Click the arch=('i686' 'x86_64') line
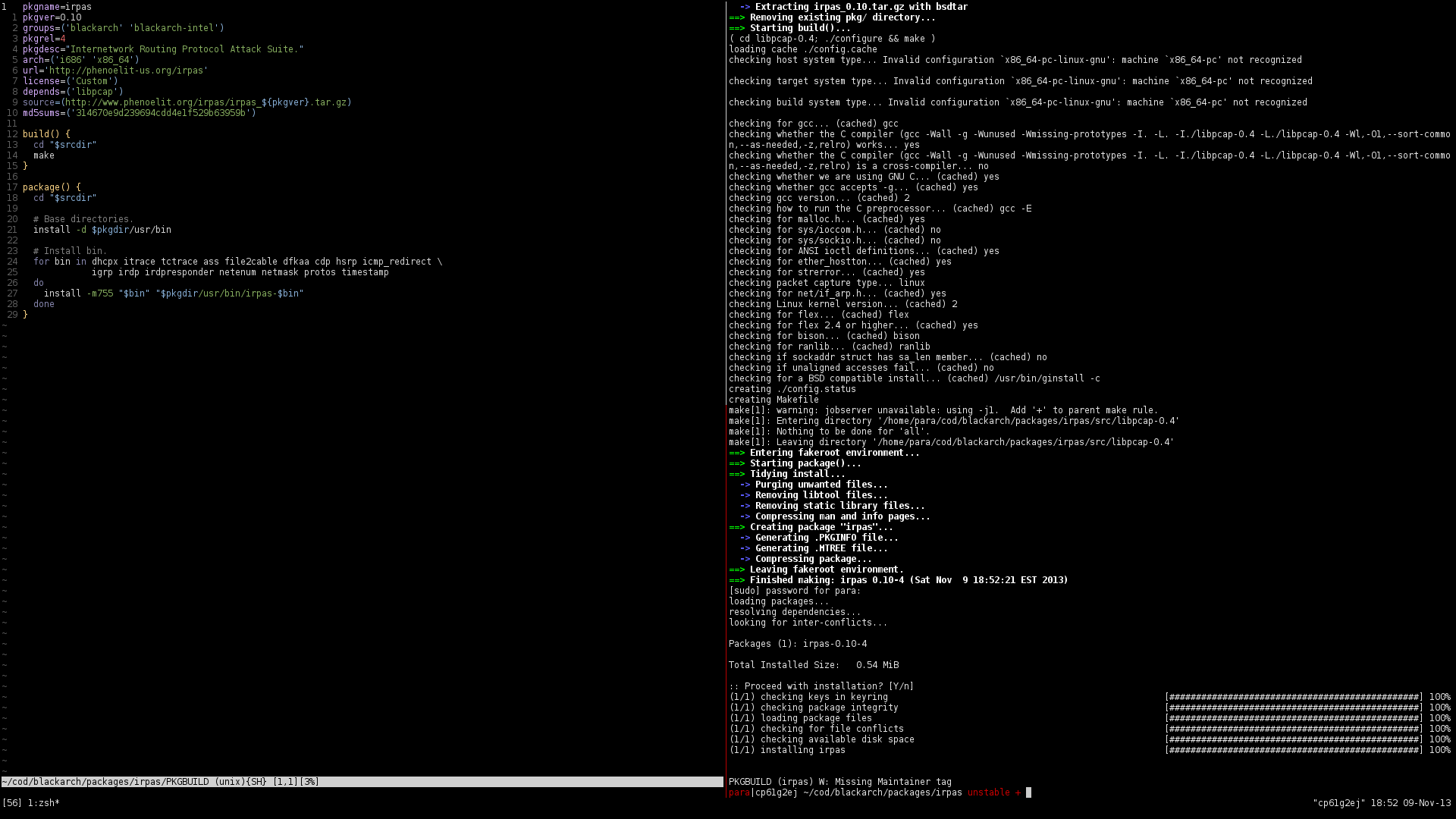 81,60
